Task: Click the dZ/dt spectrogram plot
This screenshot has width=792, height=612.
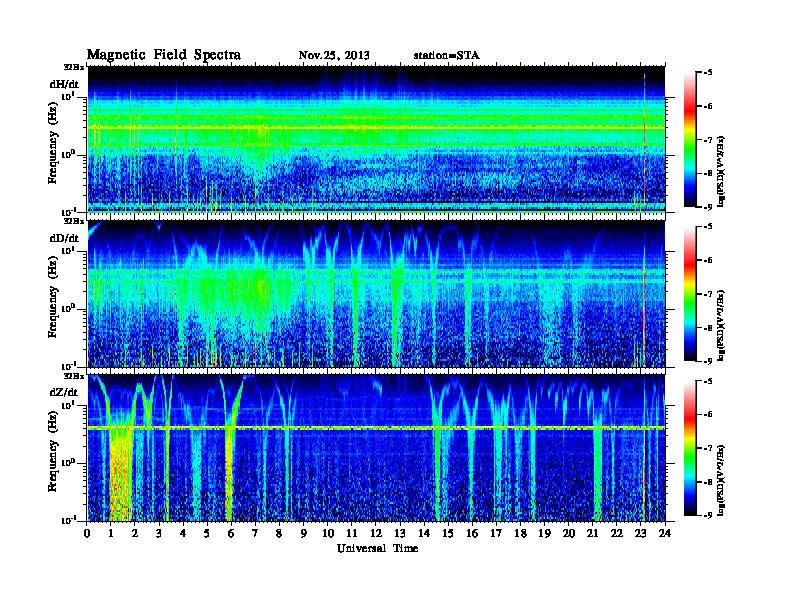Action: (x=376, y=448)
